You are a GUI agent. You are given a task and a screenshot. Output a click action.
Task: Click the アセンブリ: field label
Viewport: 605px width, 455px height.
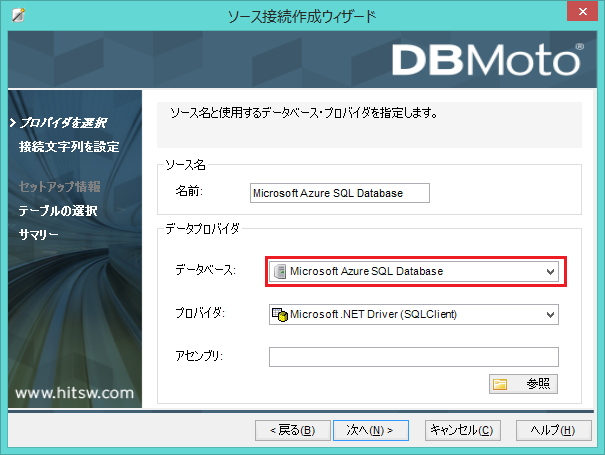point(199,355)
